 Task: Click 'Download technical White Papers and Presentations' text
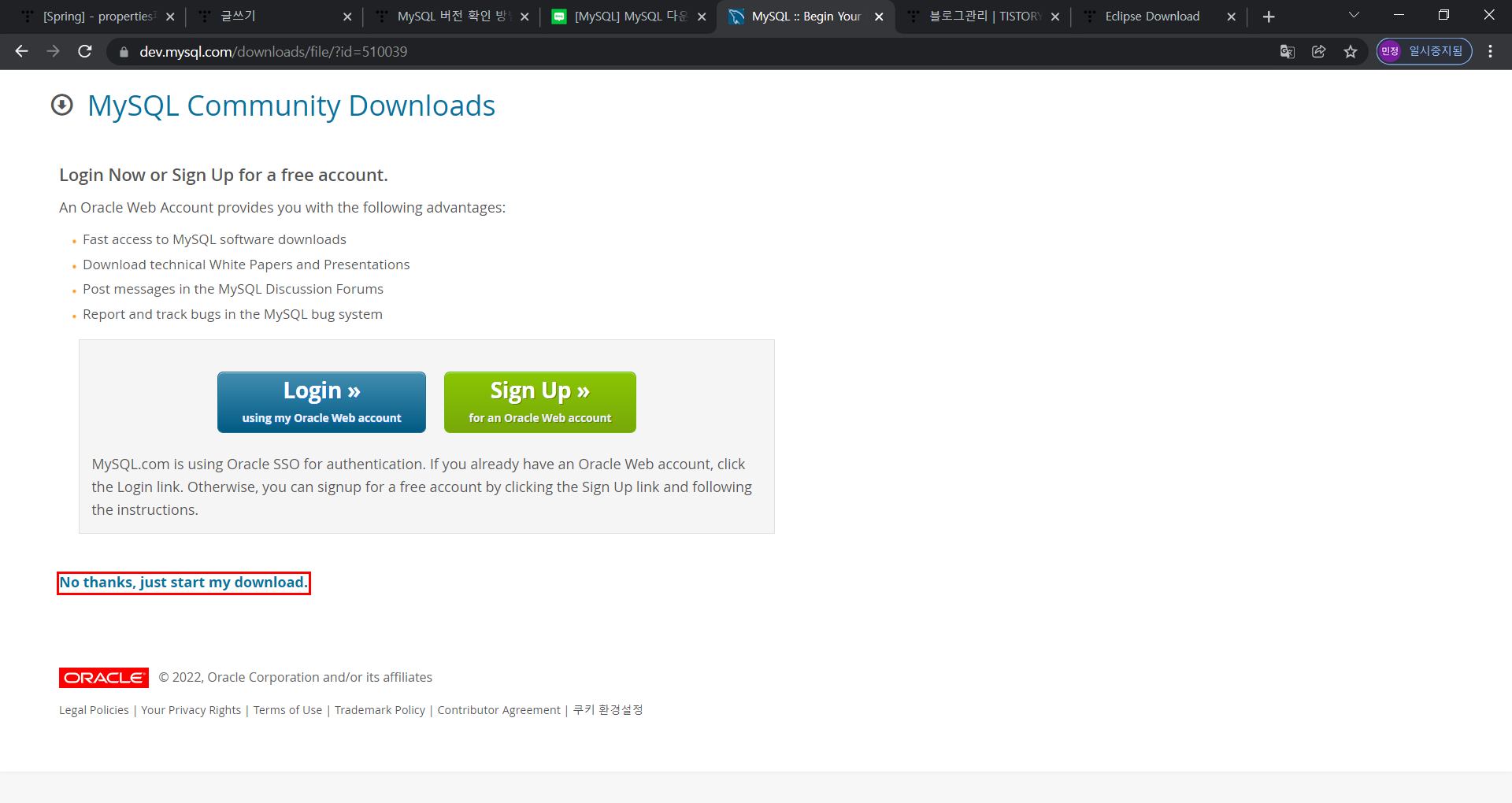coord(246,265)
